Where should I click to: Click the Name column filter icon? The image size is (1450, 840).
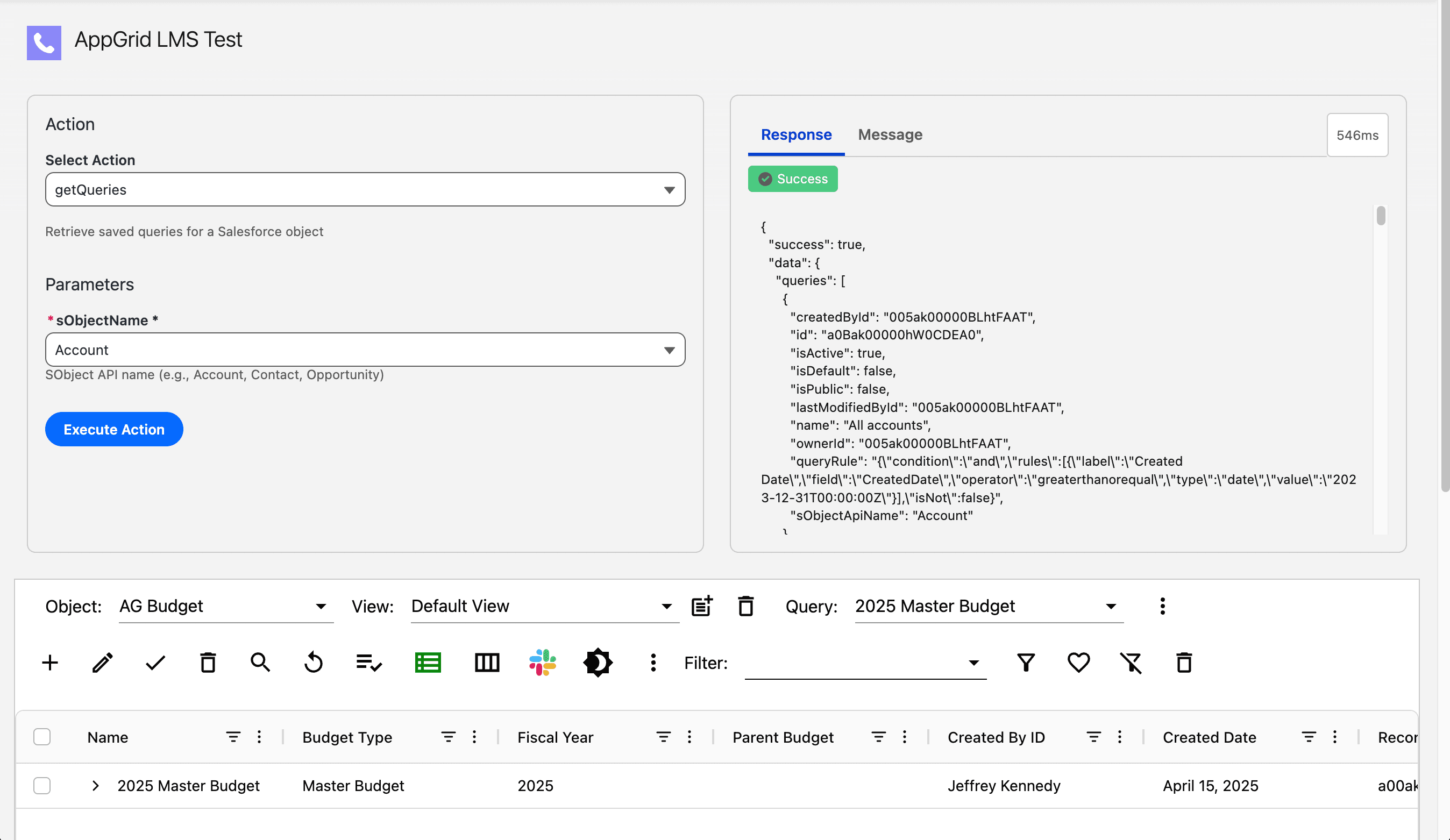coord(233,737)
